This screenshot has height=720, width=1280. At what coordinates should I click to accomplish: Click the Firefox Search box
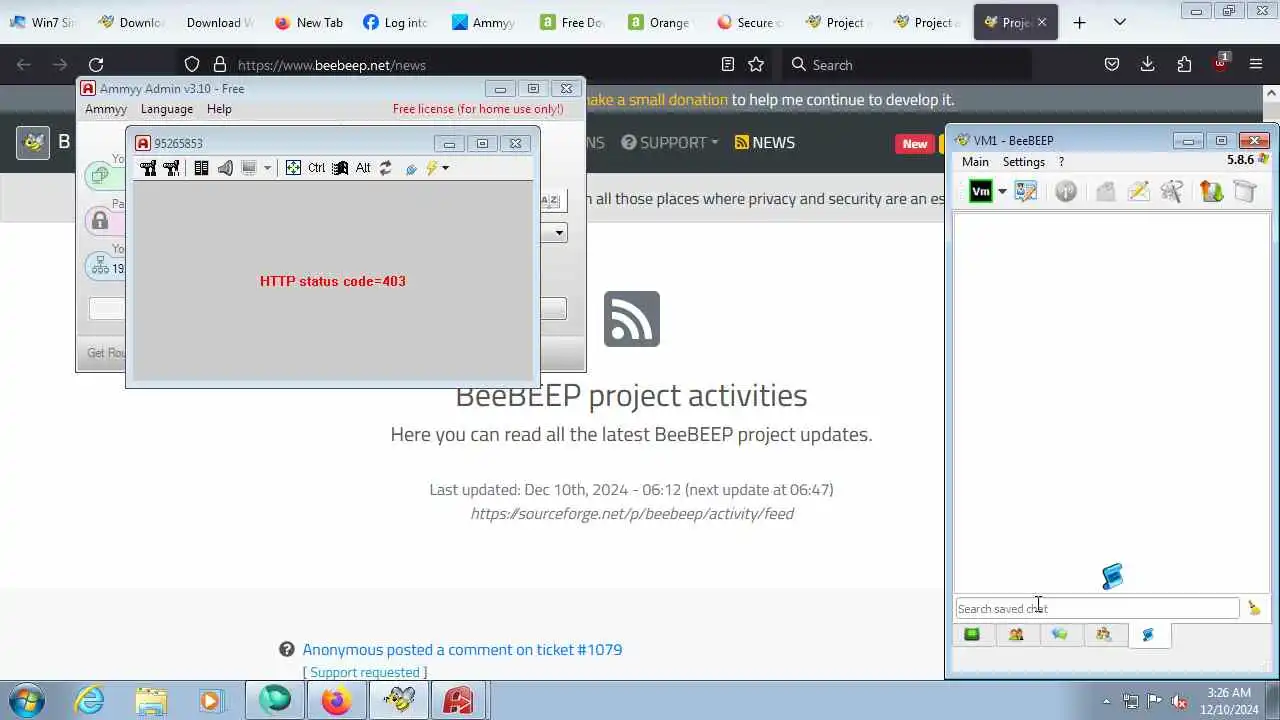[906, 65]
